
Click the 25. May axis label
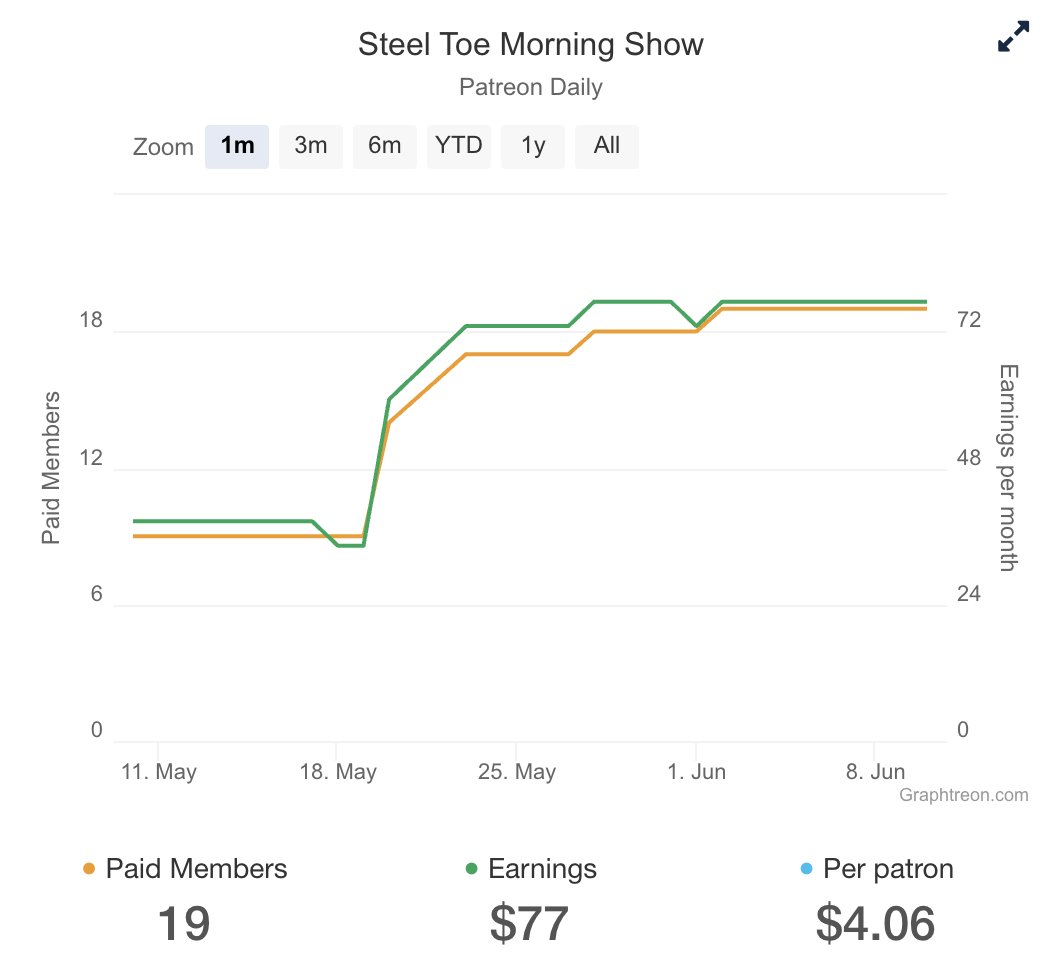(x=517, y=772)
